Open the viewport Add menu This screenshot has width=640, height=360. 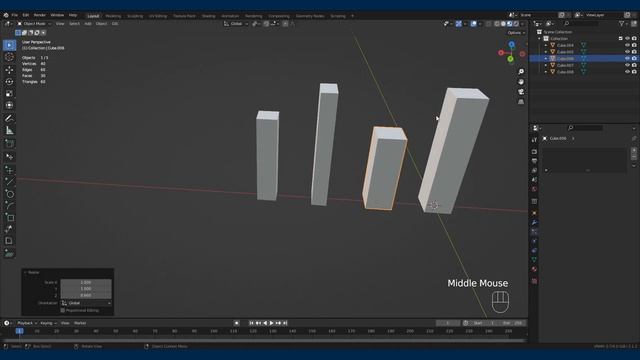click(x=88, y=24)
